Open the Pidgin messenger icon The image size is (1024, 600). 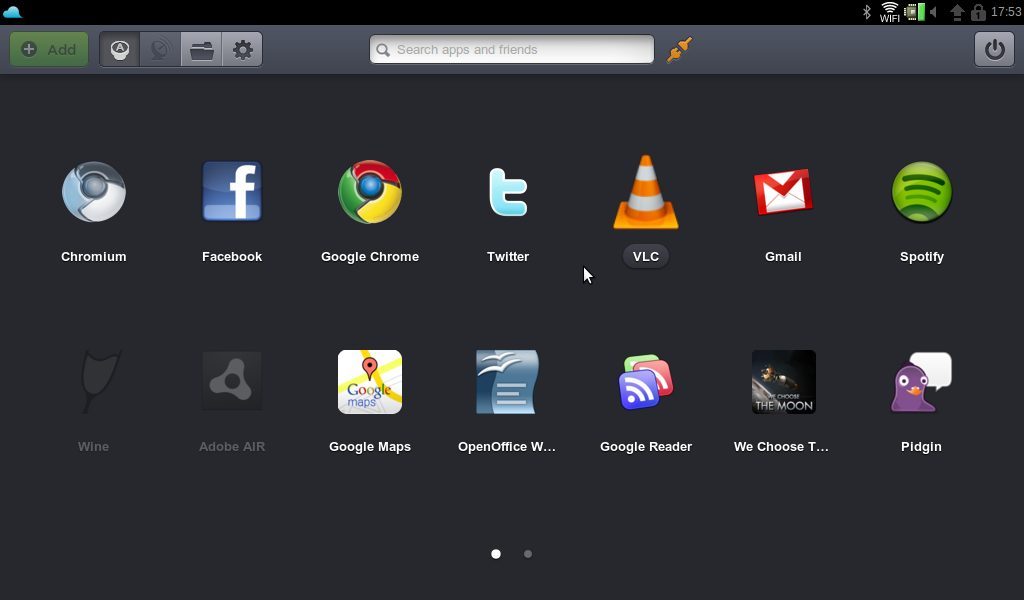tap(921, 382)
